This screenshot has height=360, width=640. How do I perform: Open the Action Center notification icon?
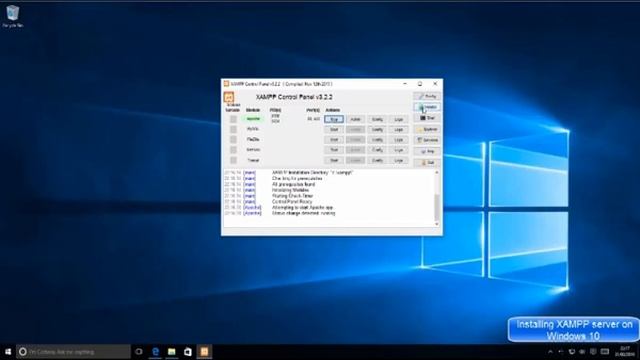tap(593, 352)
